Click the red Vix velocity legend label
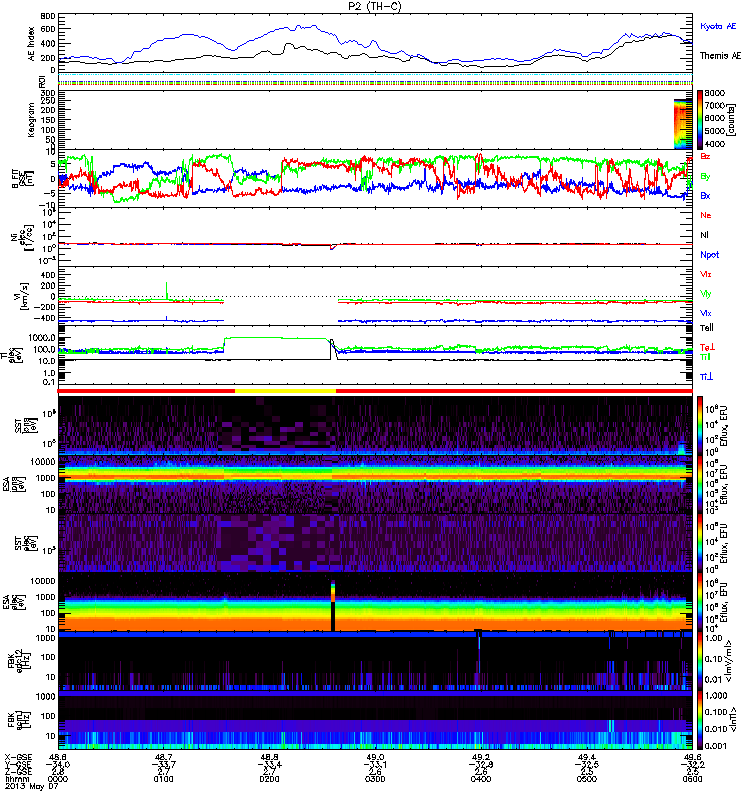The height and width of the screenshot is (800, 750). point(706,274)
